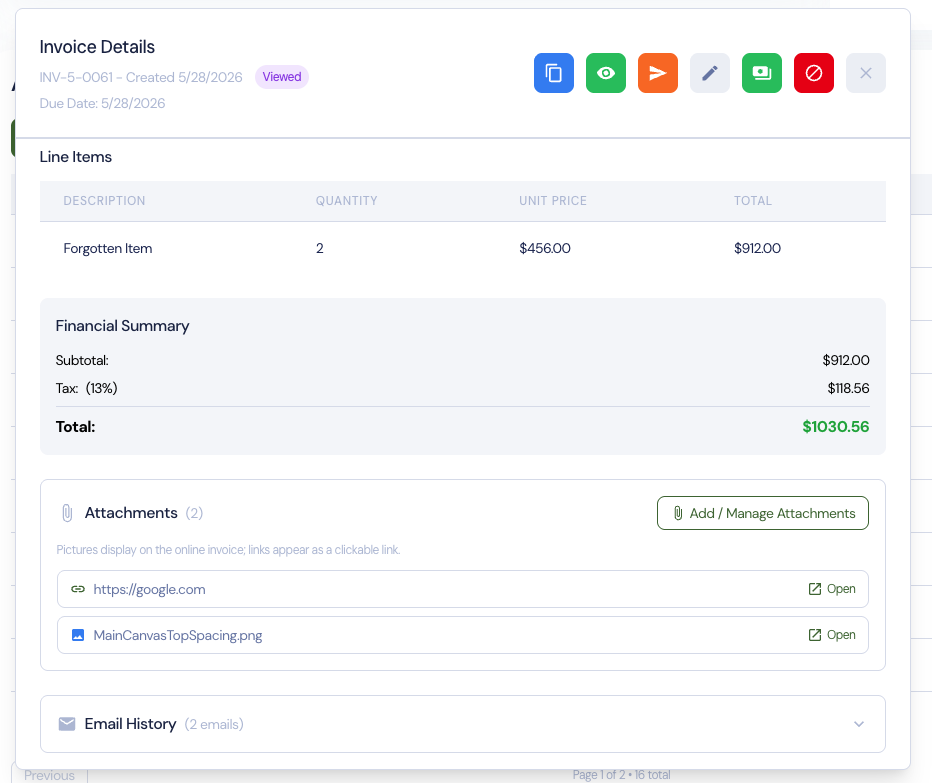Expand the Email History section chevron
Screen dimensions: 932x783
click(x=859, y=724)
